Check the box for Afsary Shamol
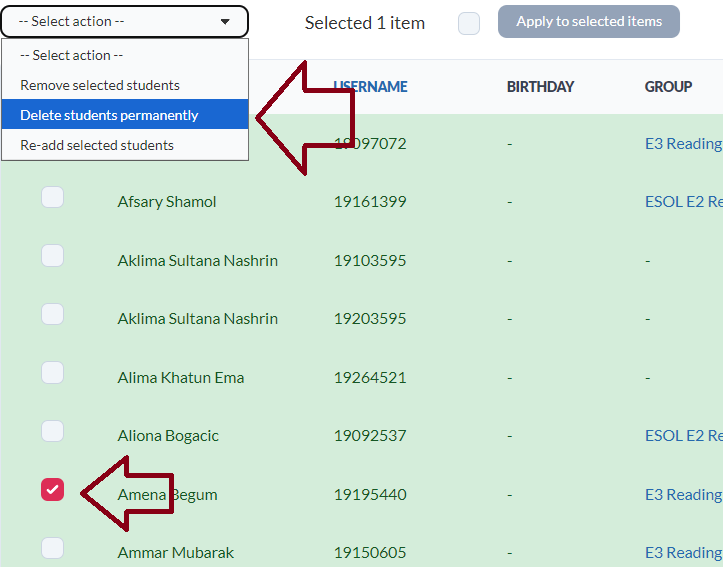723x567 pixels. click(x=52, y=198)
